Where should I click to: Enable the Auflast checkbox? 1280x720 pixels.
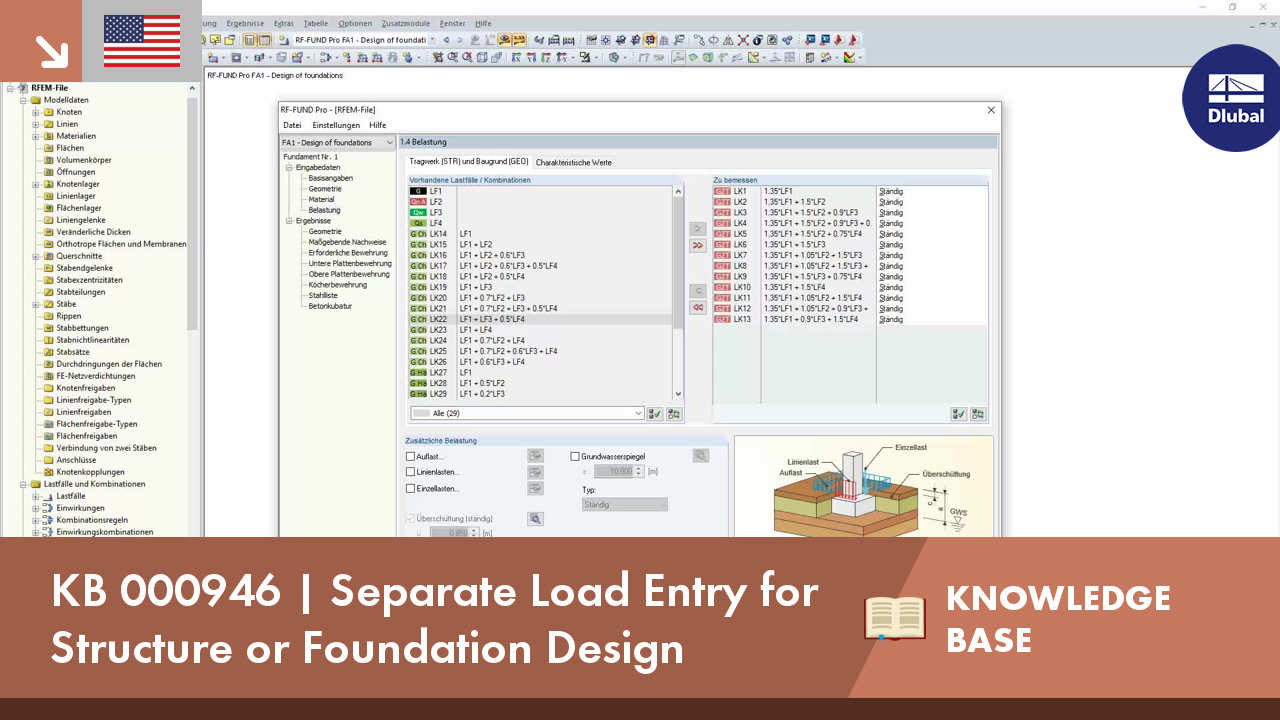[409, 456]
